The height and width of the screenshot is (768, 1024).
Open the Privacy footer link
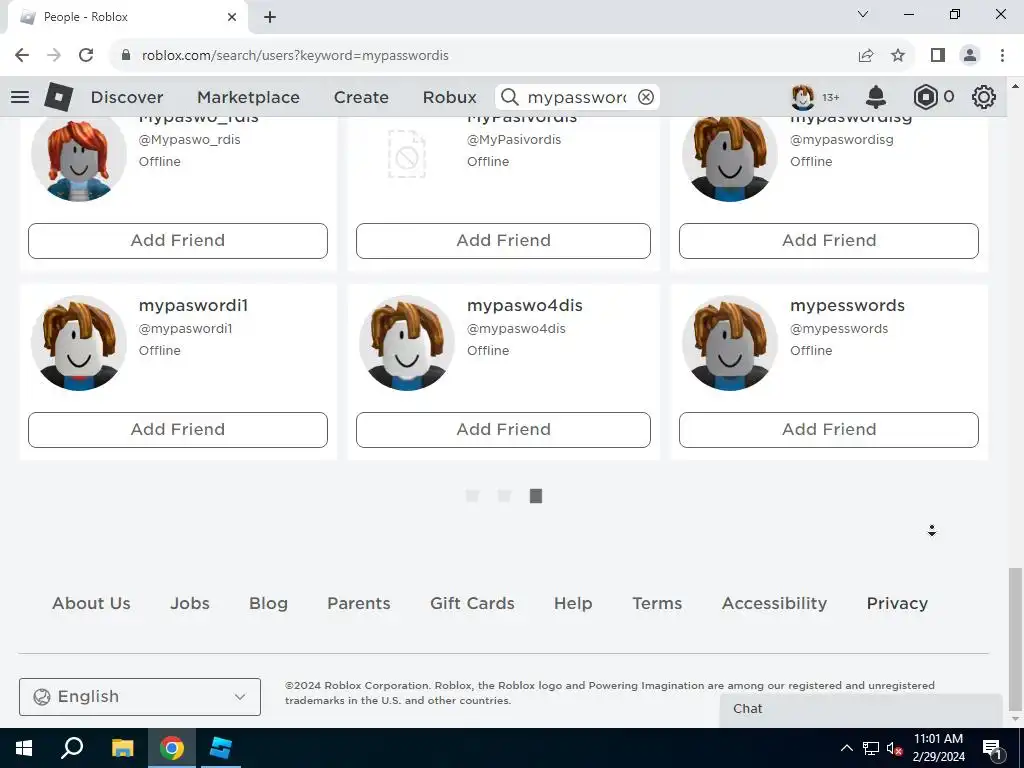(897, 603)
